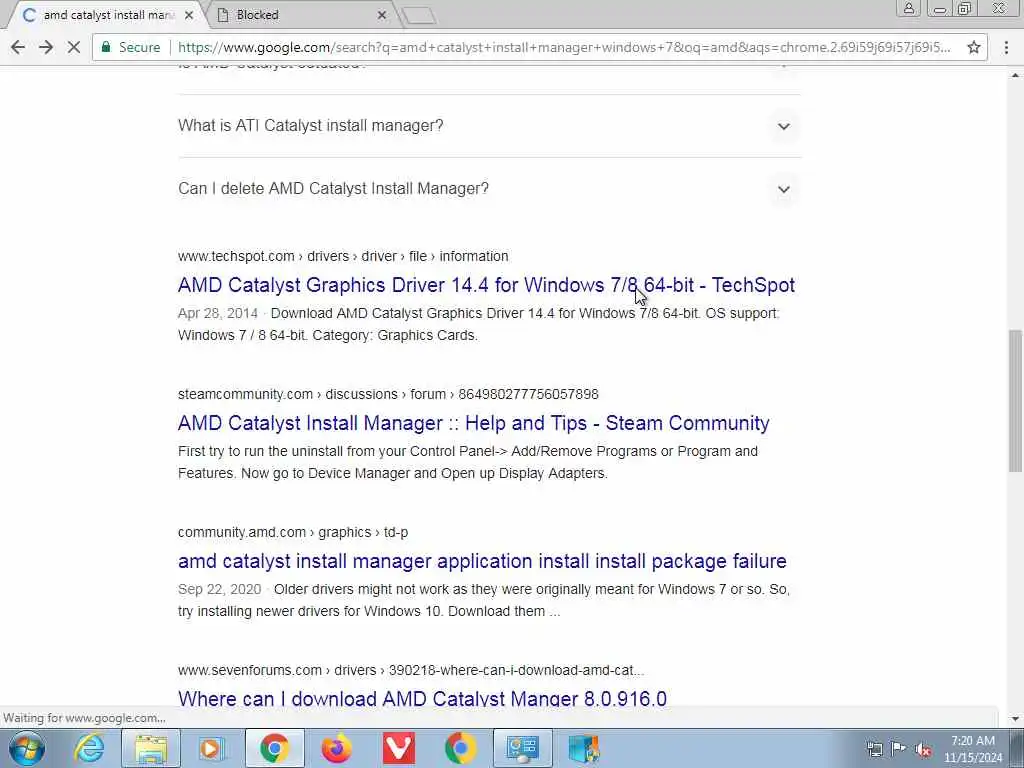This screenshot has height=768, width=1024.
Task: Go back to the previous page
Action: pyautogui.click(x=18, y=47)
